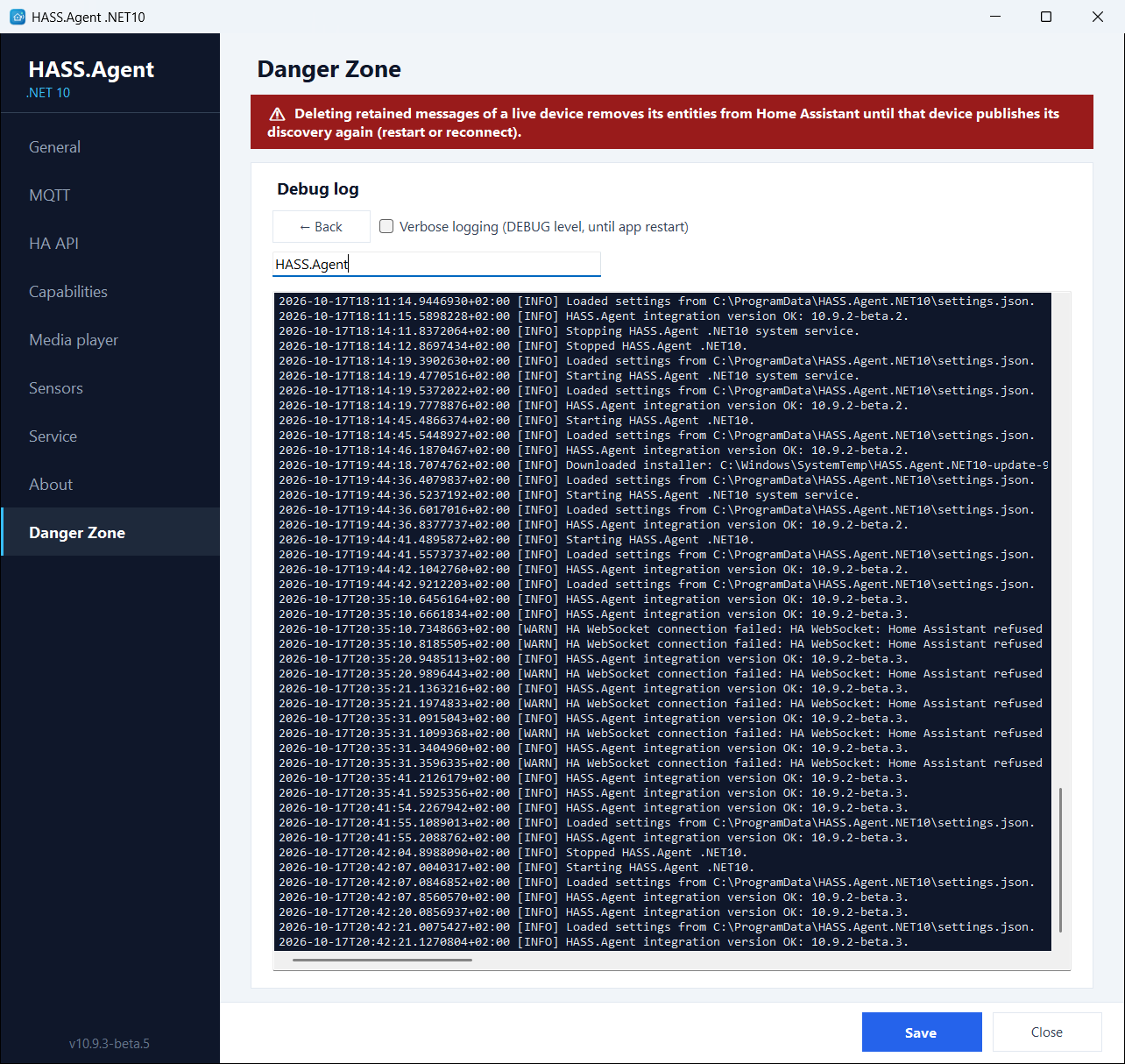Click the horizontal scrollbar thumb under the log
Image resolution: width=1125 pixels, height=1064 pixels.
382,961
